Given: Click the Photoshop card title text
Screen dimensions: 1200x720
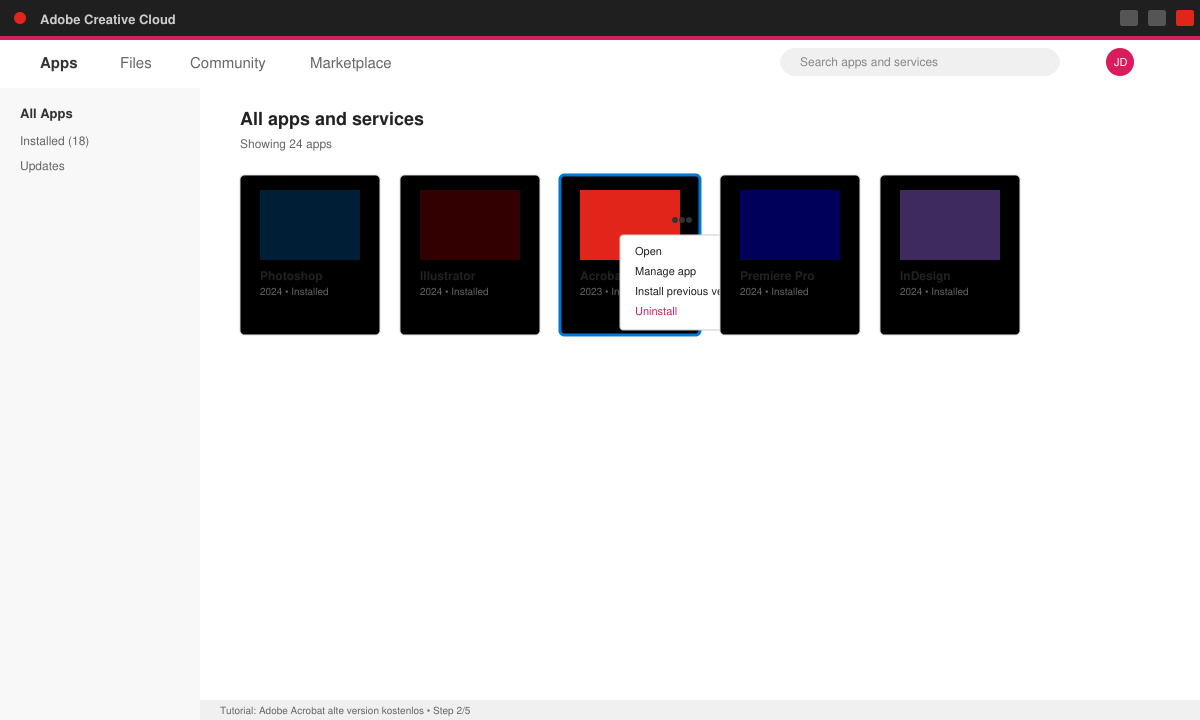Looking at the screenshot, I should (291, 276).
